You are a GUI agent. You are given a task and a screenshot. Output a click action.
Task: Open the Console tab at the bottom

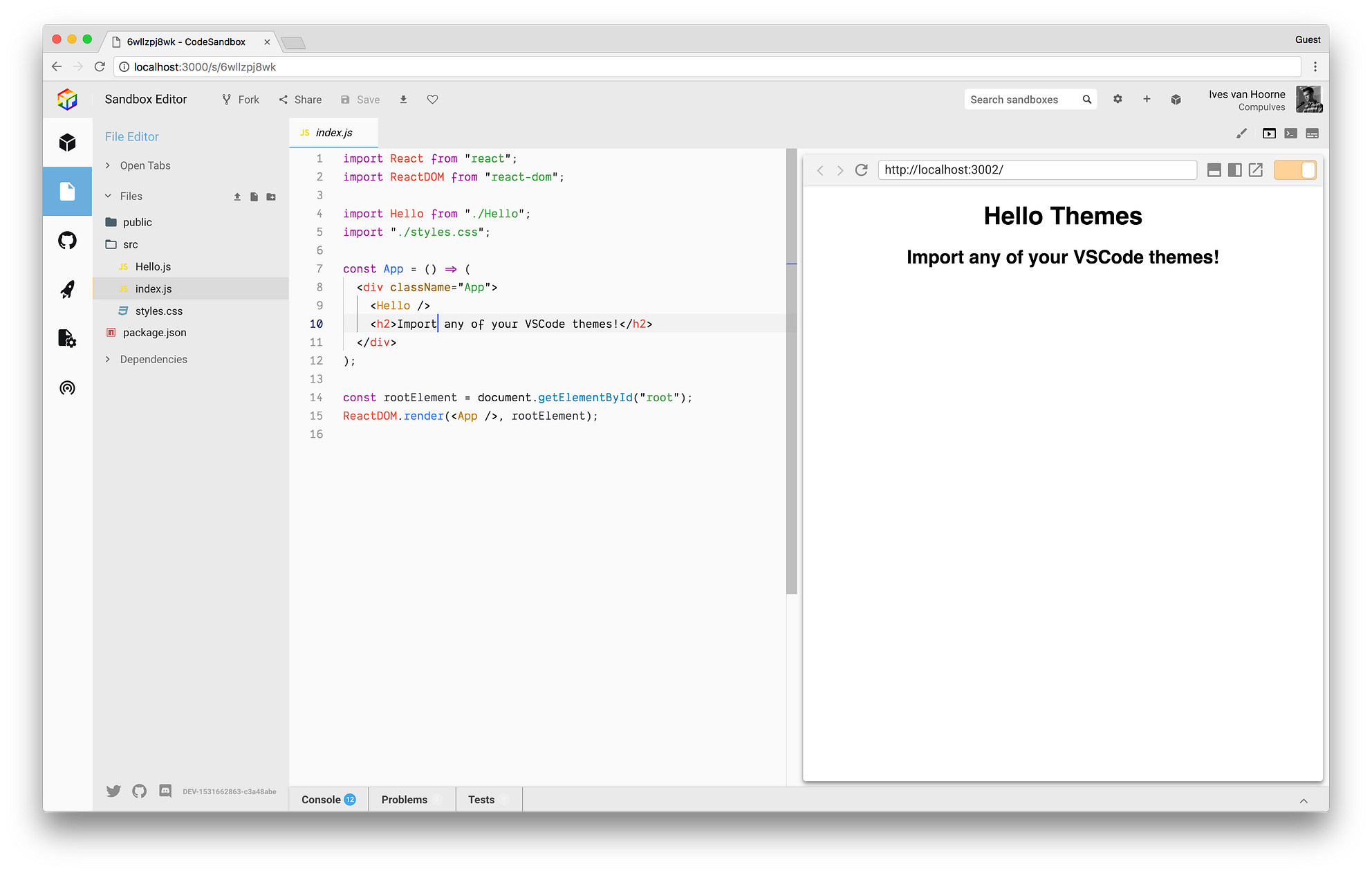(322, 799)
